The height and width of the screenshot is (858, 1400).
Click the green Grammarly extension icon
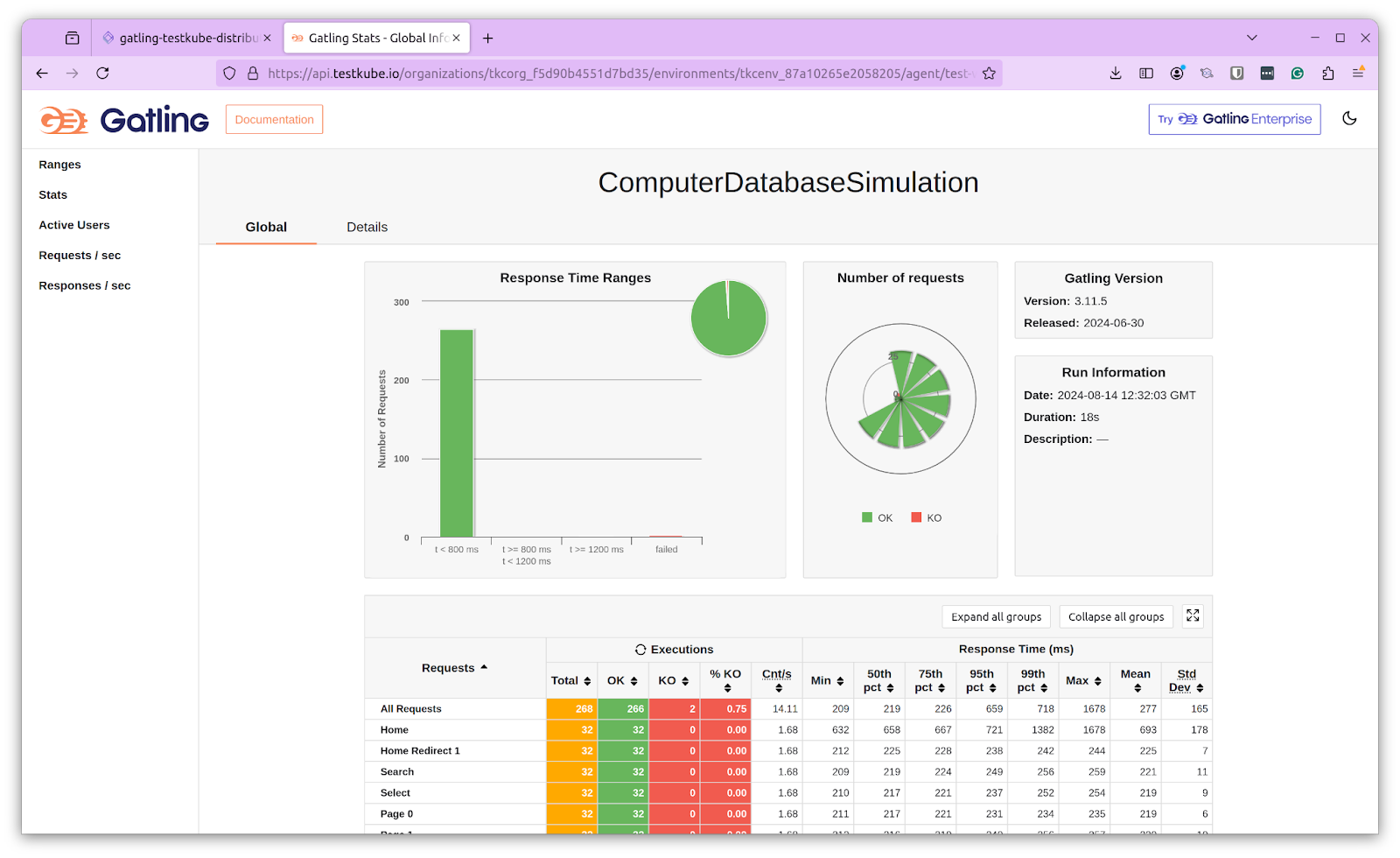(1297, 74)
